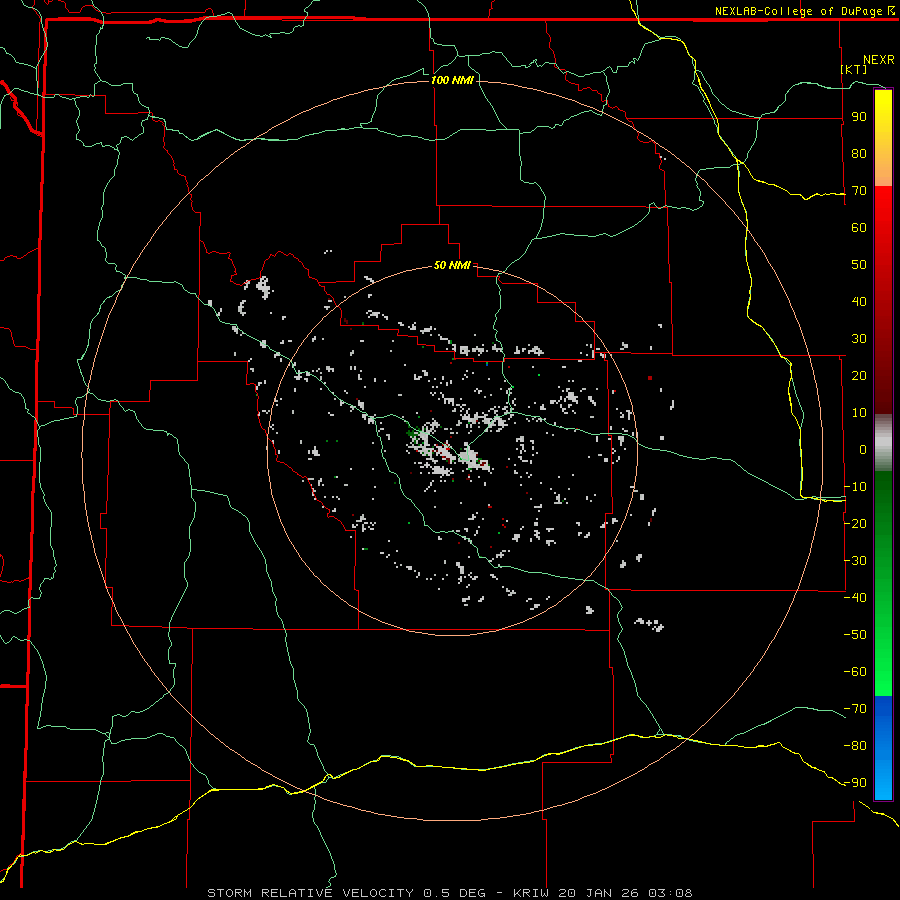Click the '-70' value on the velocity scale
This screenshot has width=900, height=900.
tap(855, 709)
